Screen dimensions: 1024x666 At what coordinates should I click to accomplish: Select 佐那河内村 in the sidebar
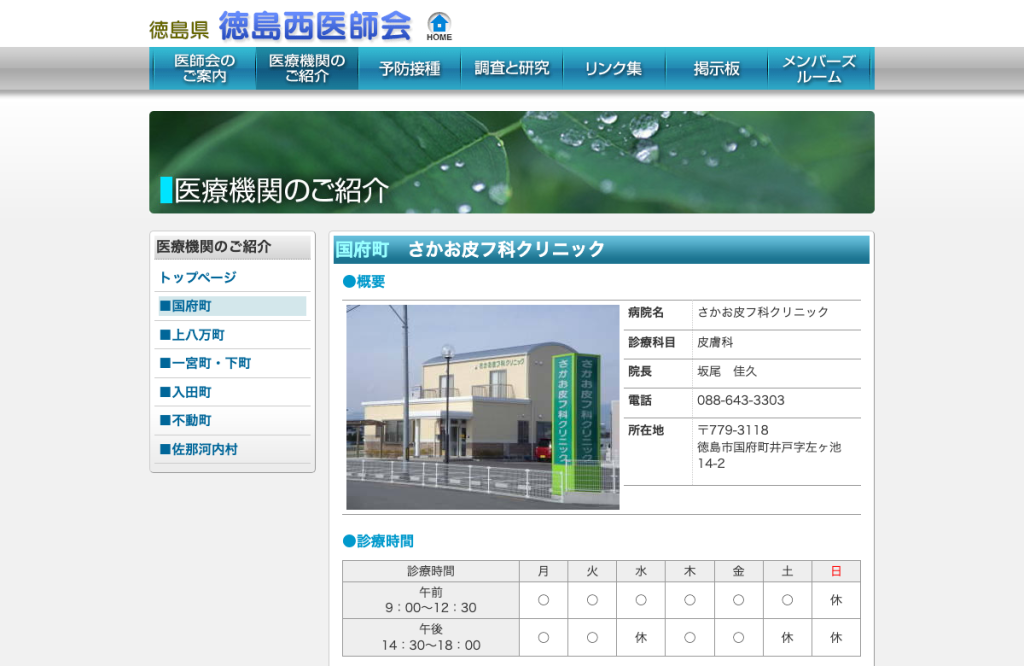[199, 449]
